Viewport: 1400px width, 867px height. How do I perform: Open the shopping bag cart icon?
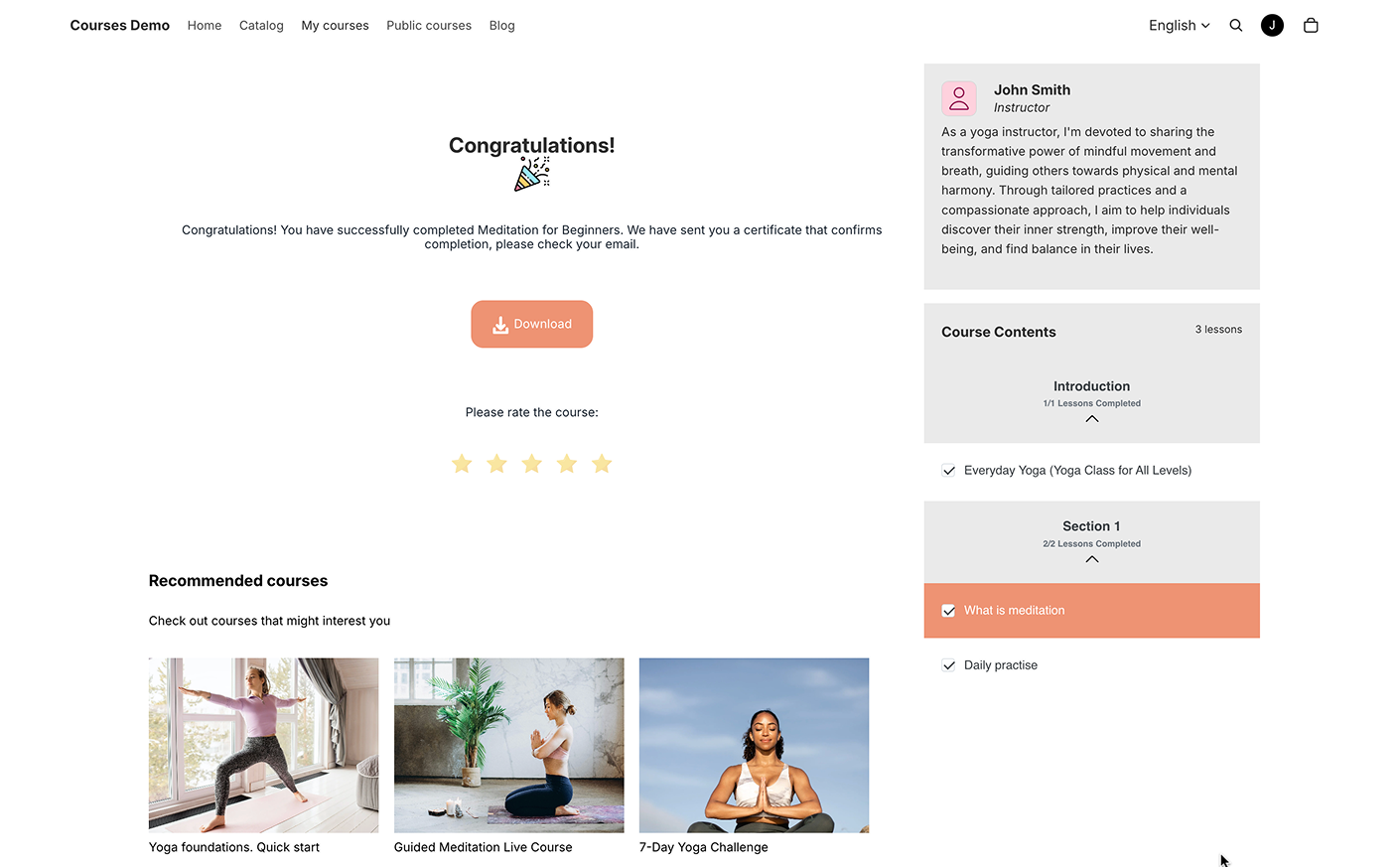(x=1311, y=26)
